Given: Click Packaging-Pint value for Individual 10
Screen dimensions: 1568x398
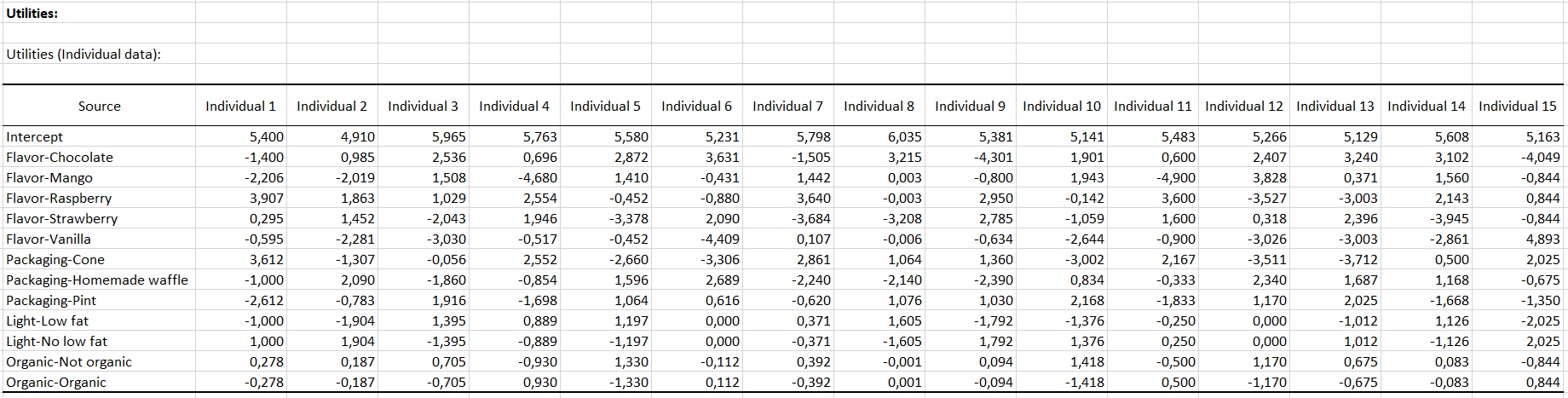Looking at the screenshot, I should [x=1087, y=301].
